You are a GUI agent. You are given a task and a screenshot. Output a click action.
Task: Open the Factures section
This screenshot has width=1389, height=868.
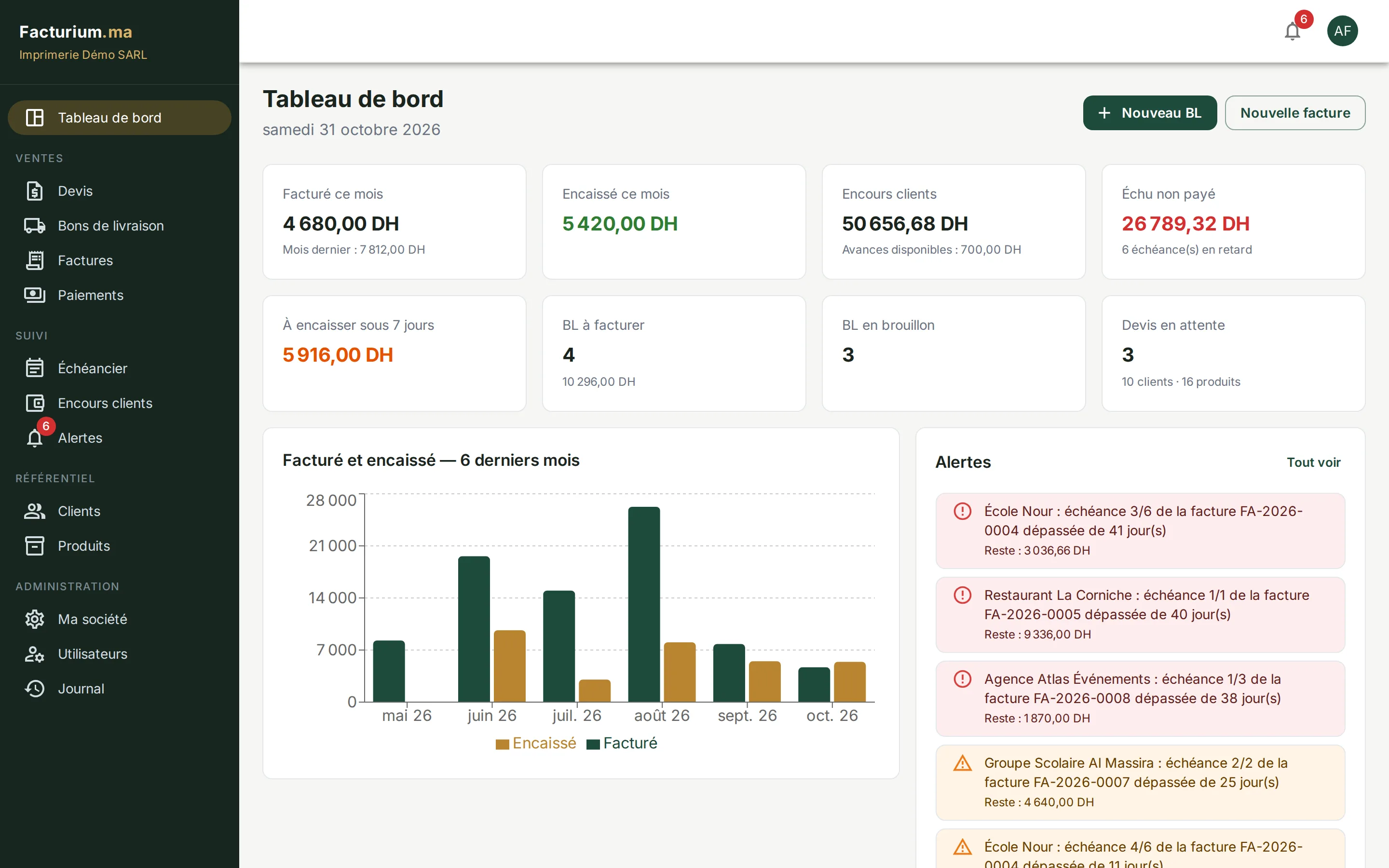pyautogui.click(x=120, y=260)
